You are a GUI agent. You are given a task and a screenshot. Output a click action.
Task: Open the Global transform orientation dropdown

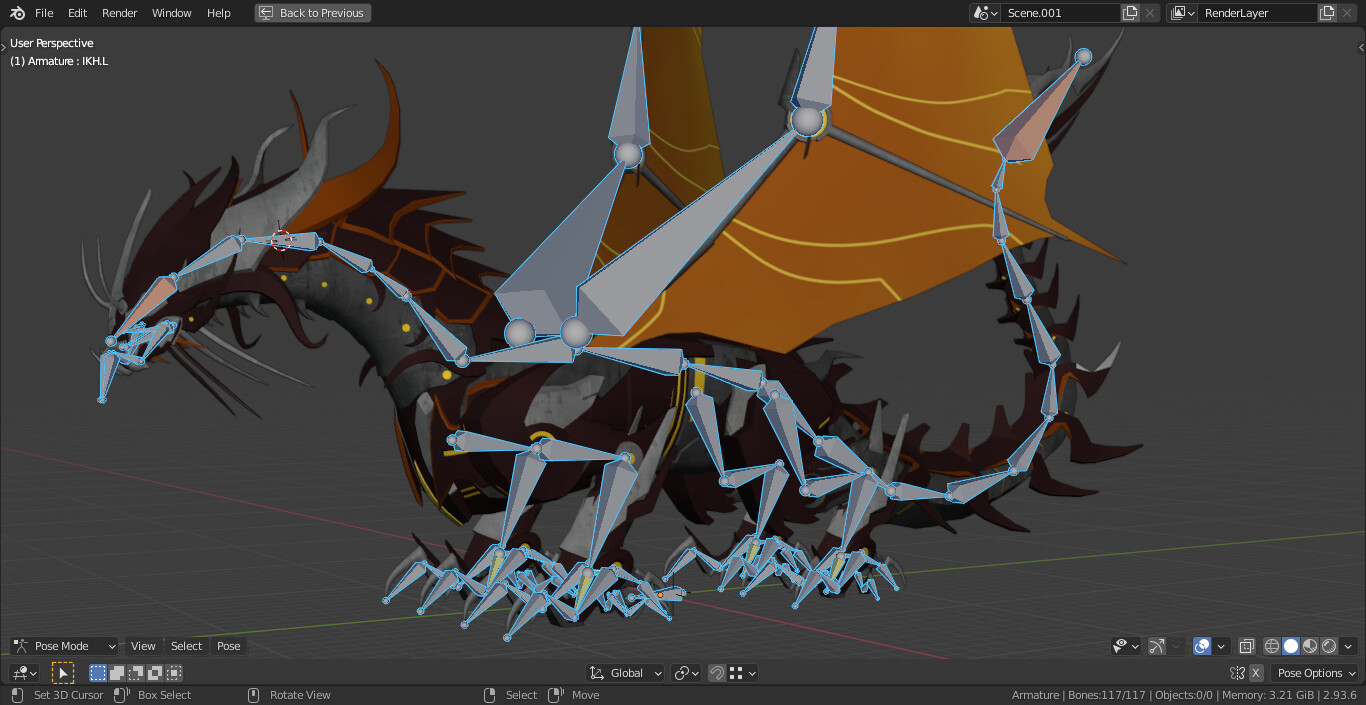pyautogui.click(x=625, y=672)
